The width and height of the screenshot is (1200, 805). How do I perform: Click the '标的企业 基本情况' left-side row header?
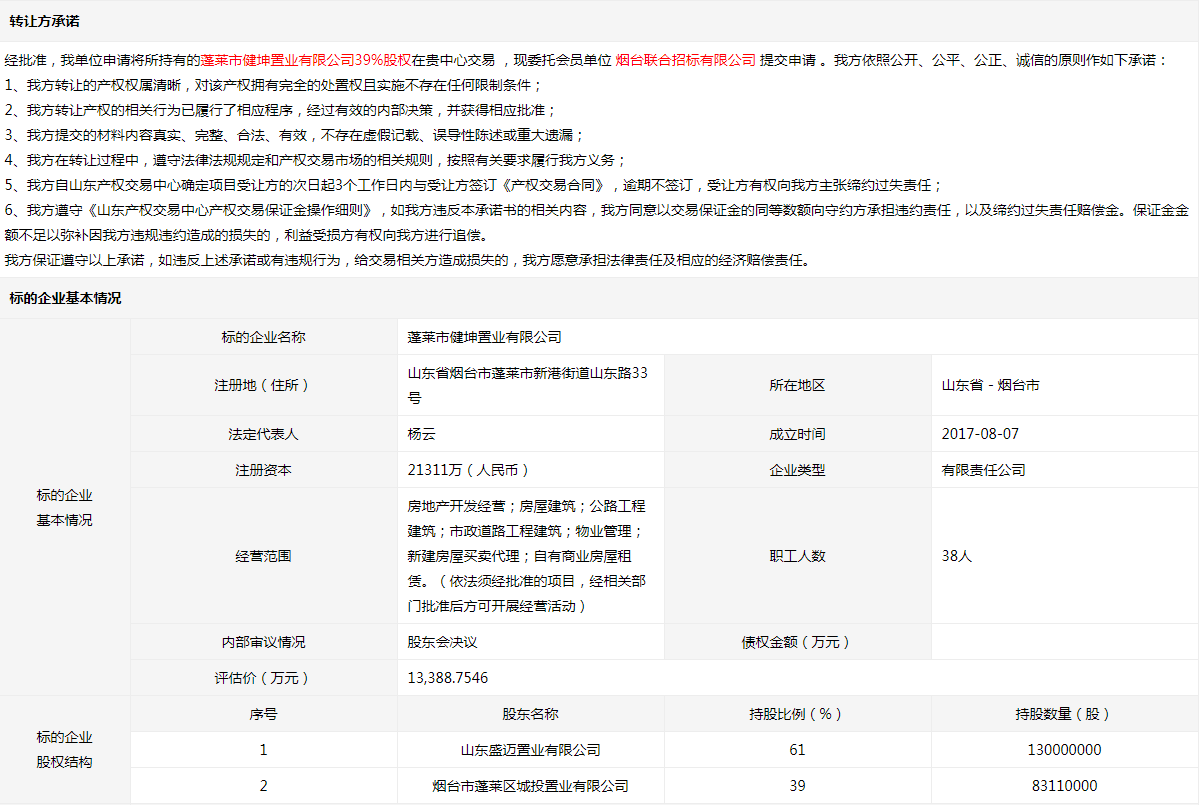pyautogui.click(x=65, y=507)
